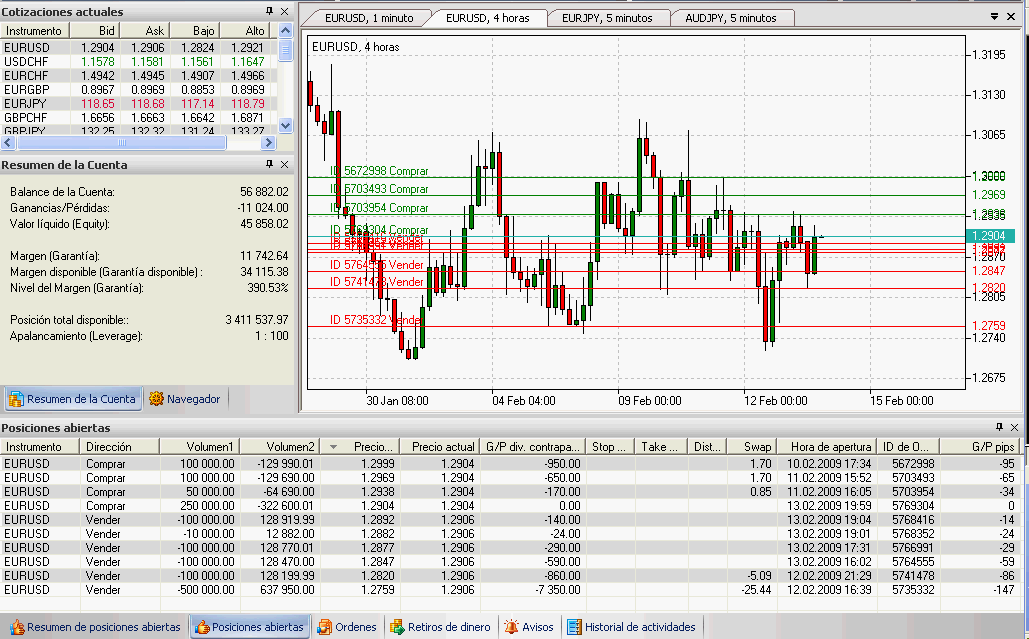Pin the Cotizaciones actuales panel

pyautogui.click(x=269, y=11)
